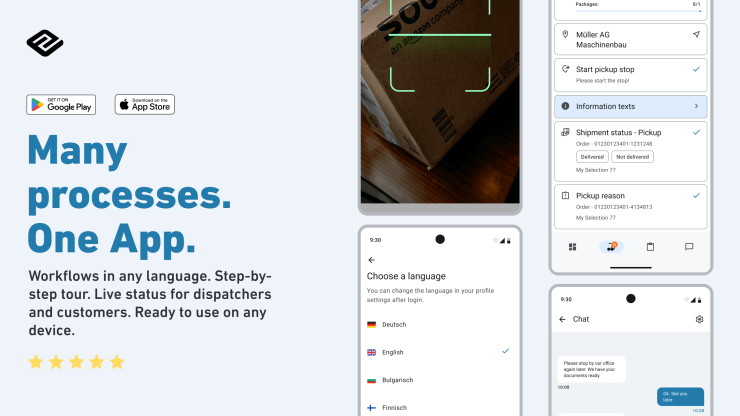Open the Google Play badge
Viewport: 740px width, 416px height.
point(61,104)
